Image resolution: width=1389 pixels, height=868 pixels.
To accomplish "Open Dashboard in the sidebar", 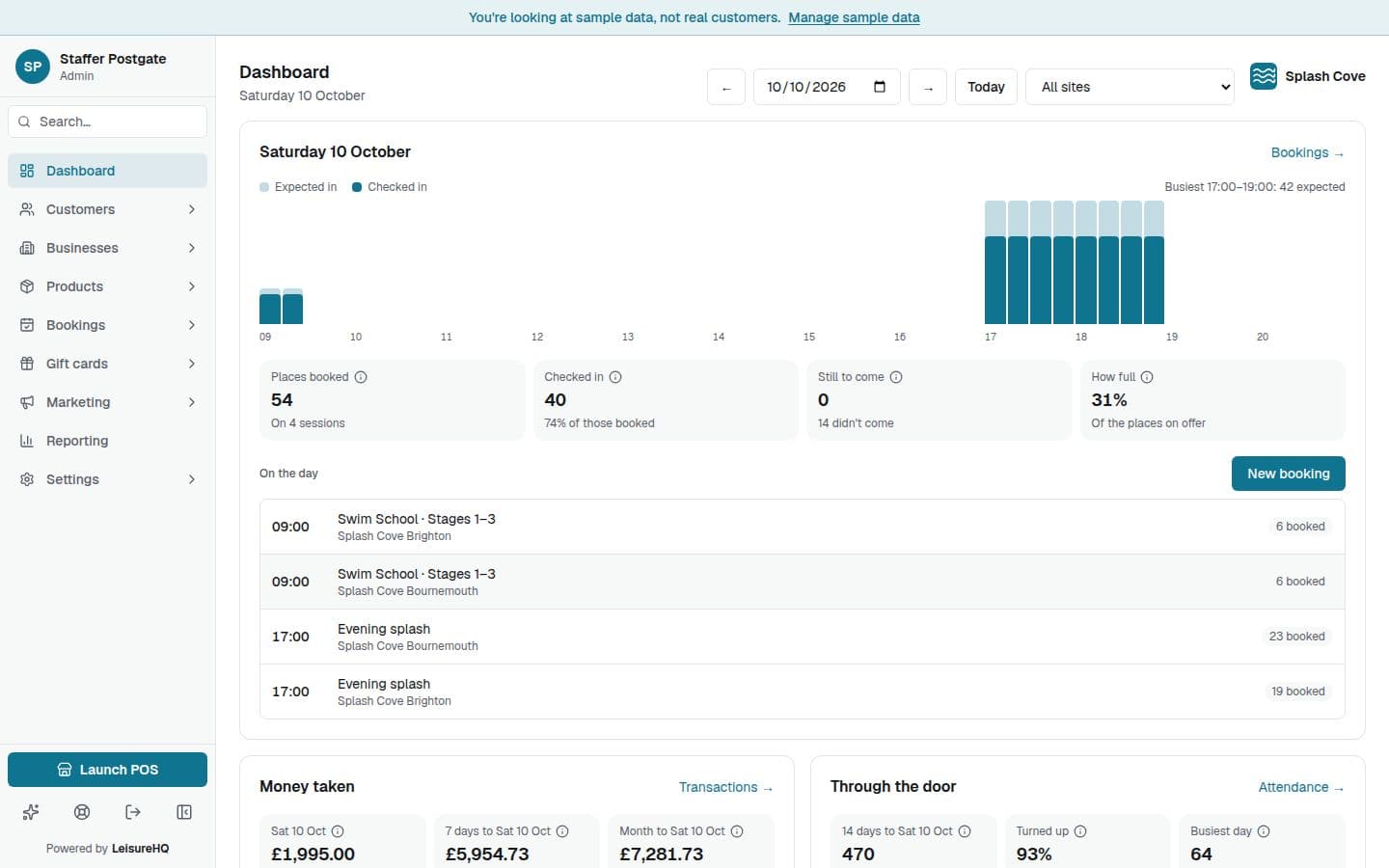I will point(107,171).
